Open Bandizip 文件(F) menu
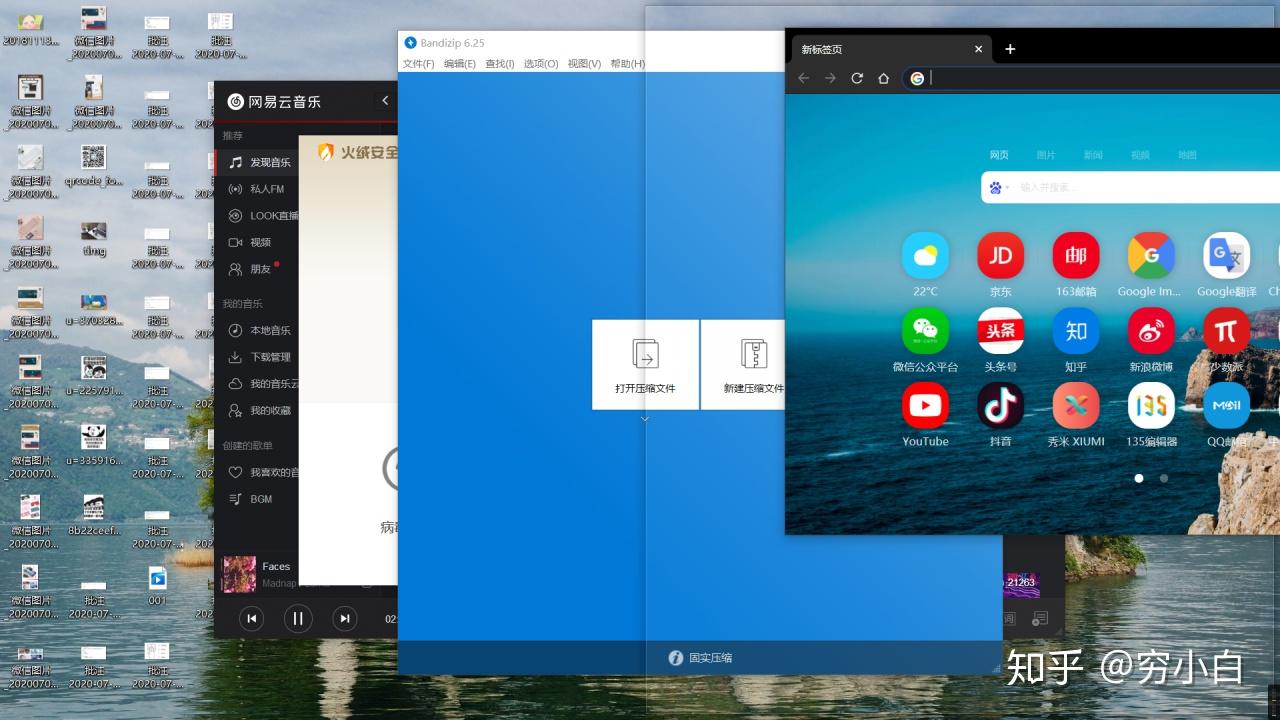This screenshot has height=720, width=1280. point(418,64)
